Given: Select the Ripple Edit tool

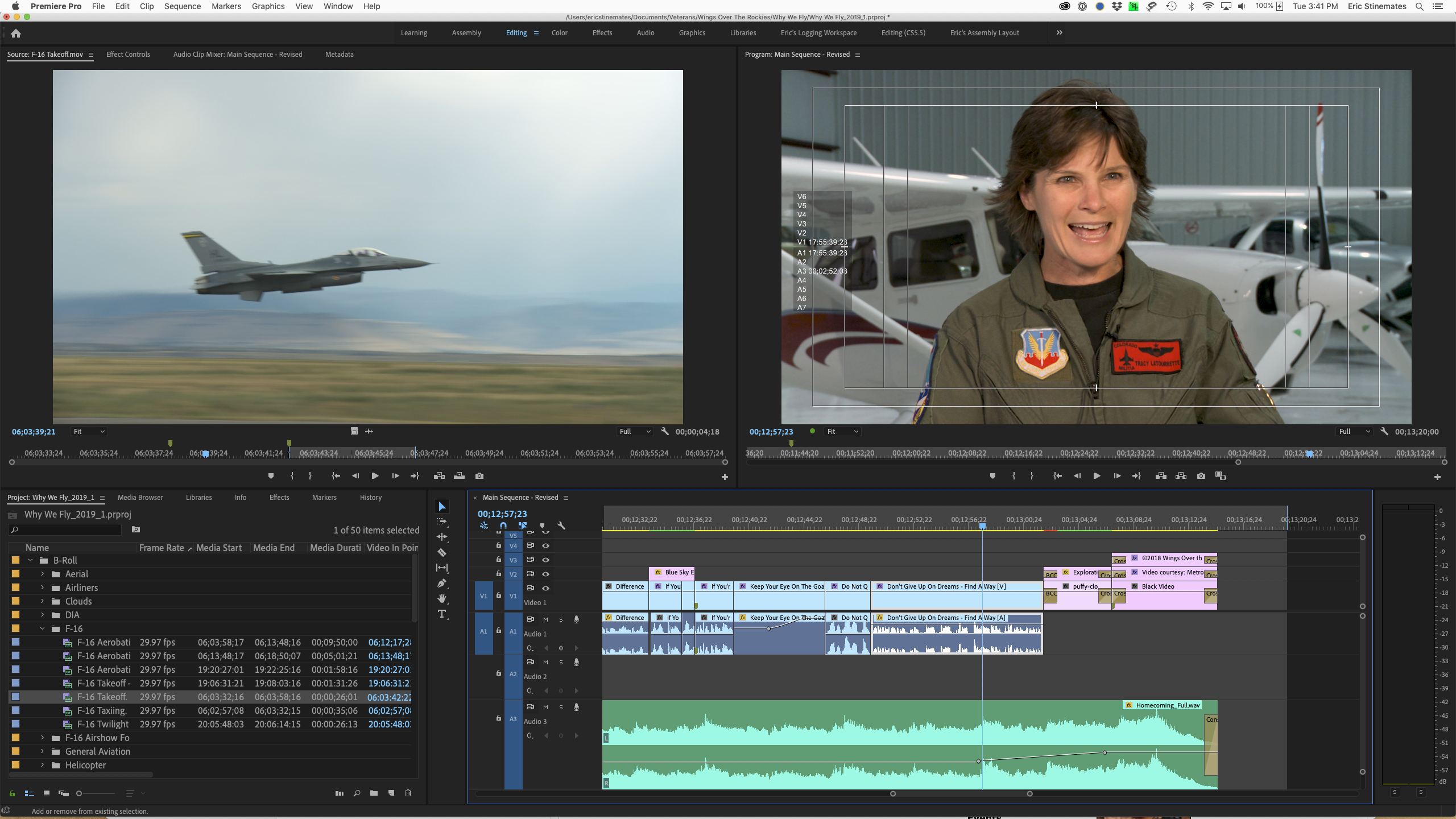Looking at the screenshot, I should [442, 537].
